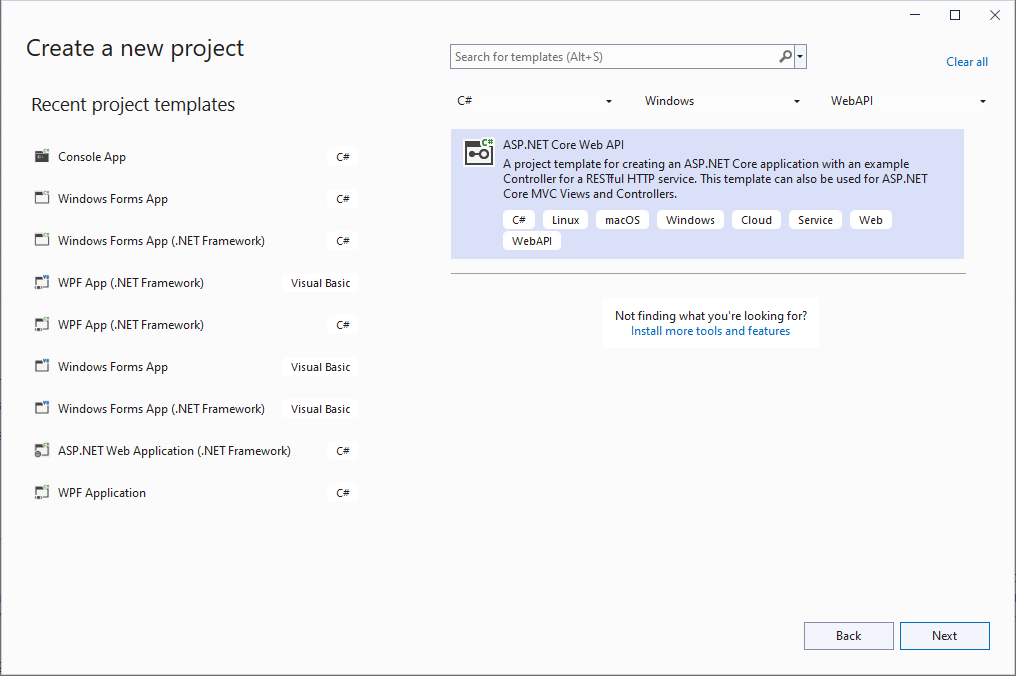Image resolution: width=1016 pixels, height=676 pixels.
Task: Click Visual Basic label beside Windows Forms App
Action: pyautogui.click(x=320, y=367)
